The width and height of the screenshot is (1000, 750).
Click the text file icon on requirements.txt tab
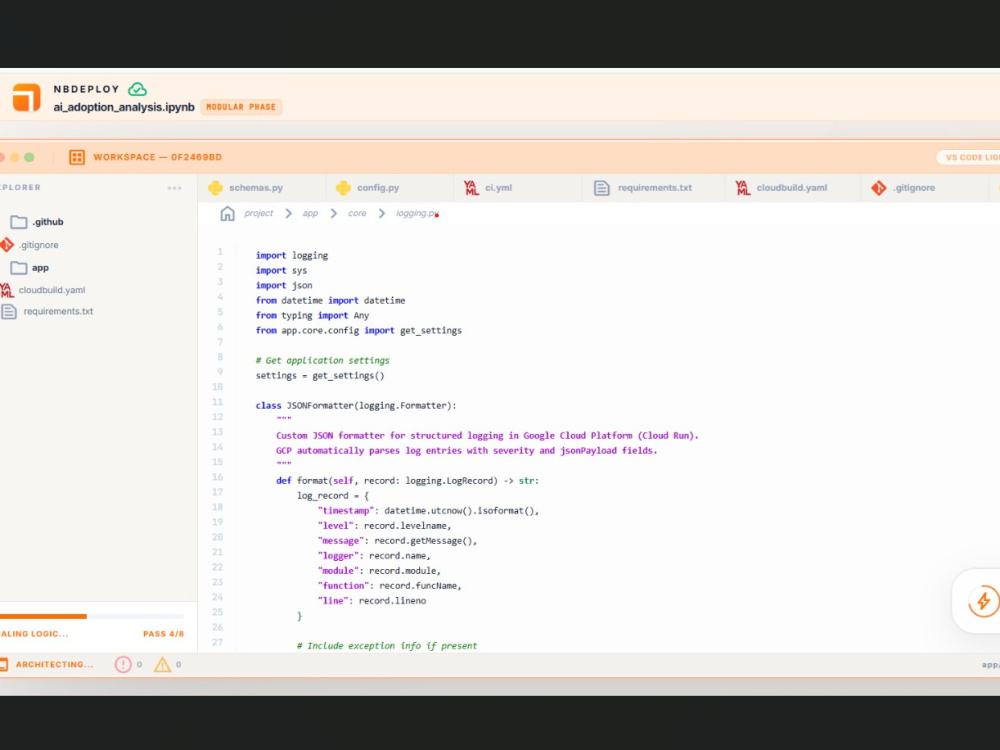point(601,188)
